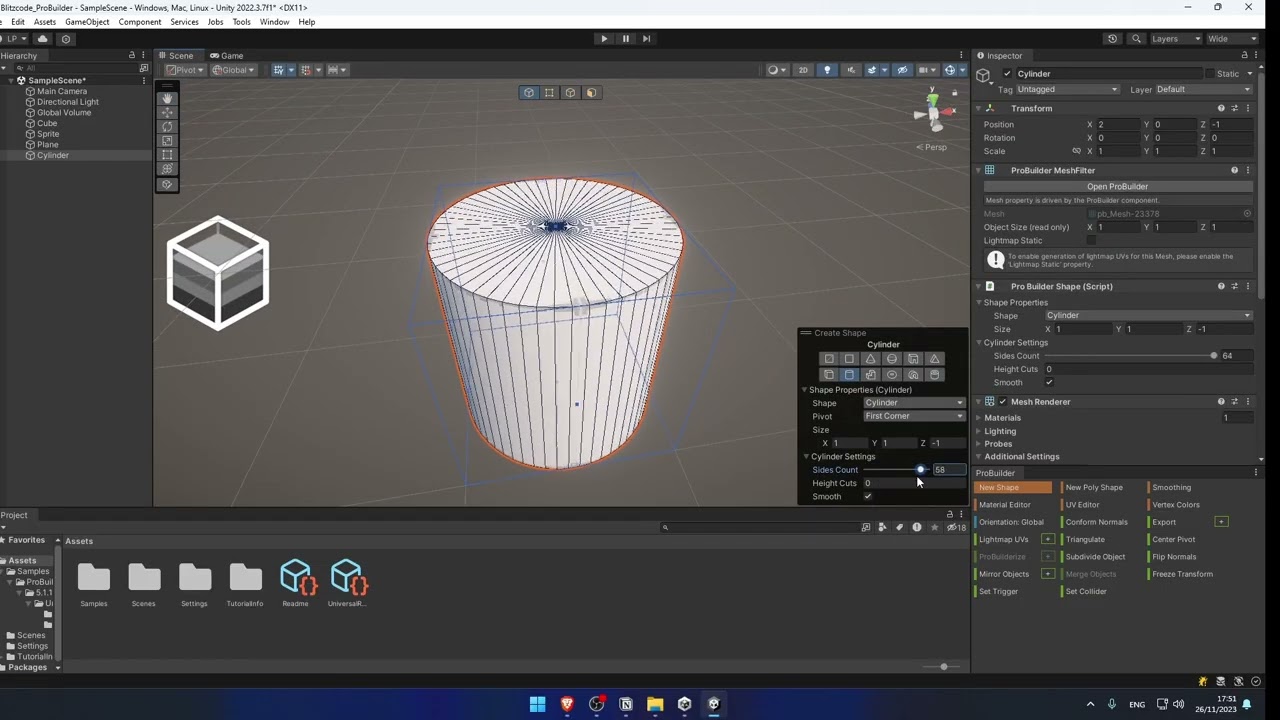Toggle scene visibility hidden-objects icon
This screenshot has width=1280, height=720.
902,70
